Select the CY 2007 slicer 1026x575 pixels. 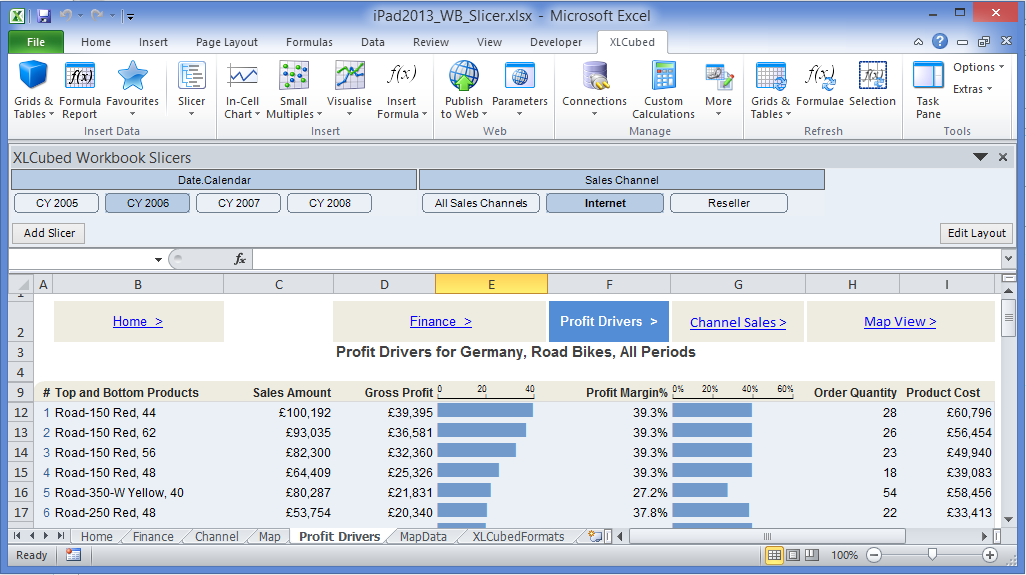click(239, 203)
